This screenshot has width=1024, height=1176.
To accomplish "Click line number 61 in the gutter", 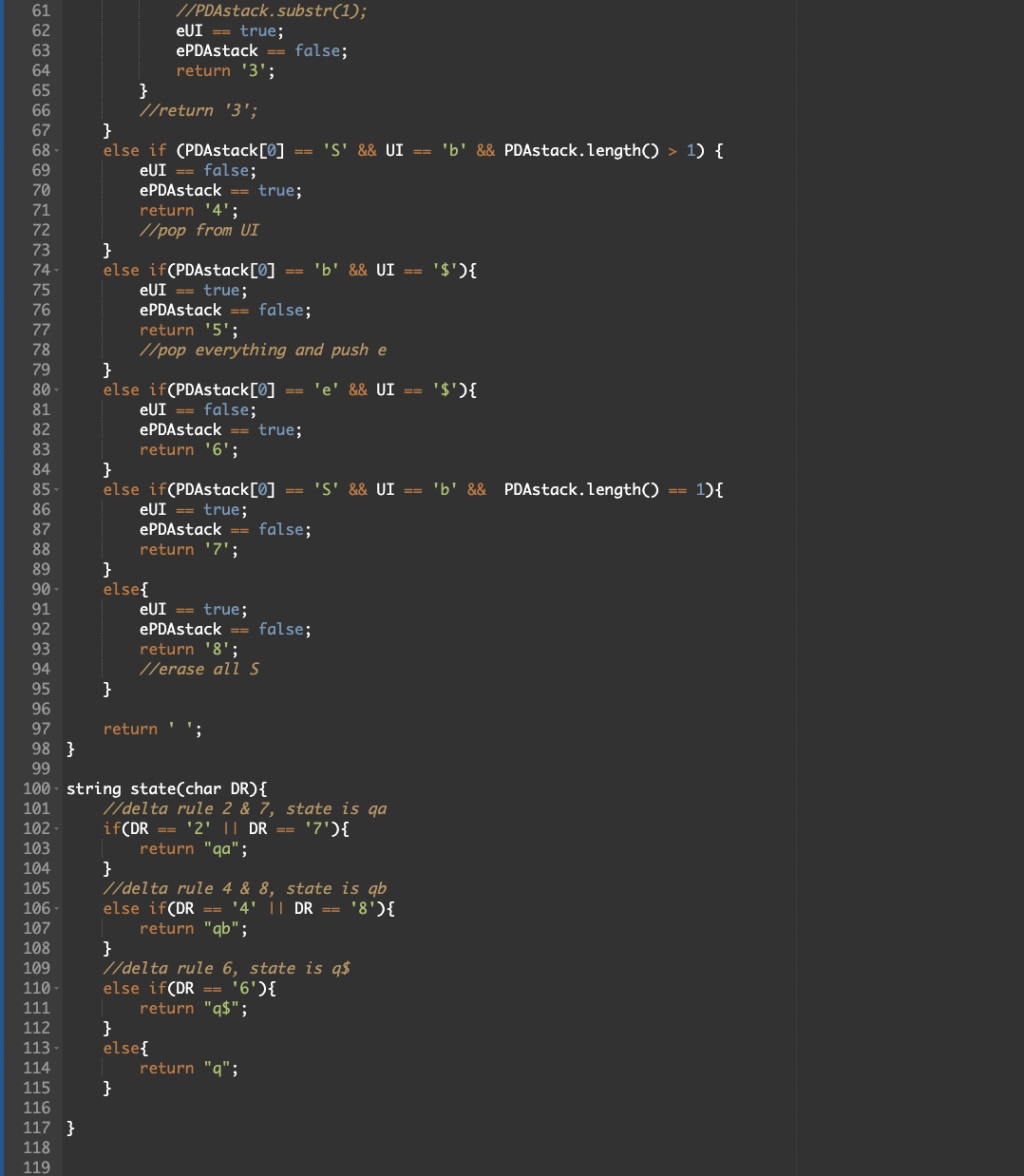I will click(x=41, y=10).
